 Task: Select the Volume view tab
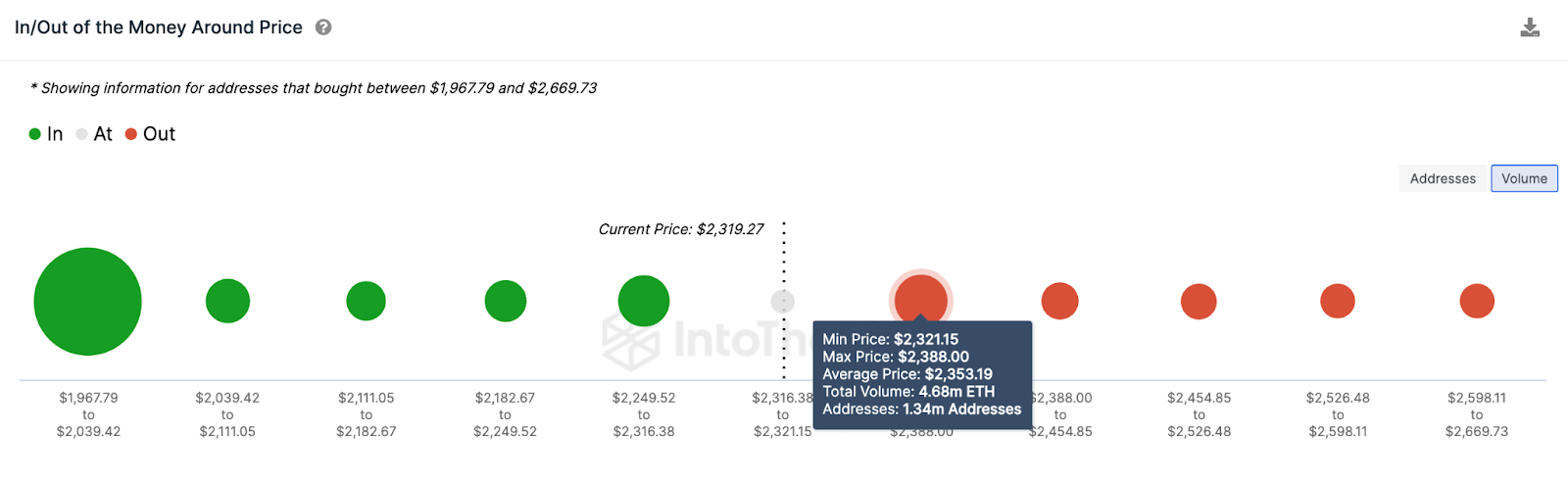1524,178
